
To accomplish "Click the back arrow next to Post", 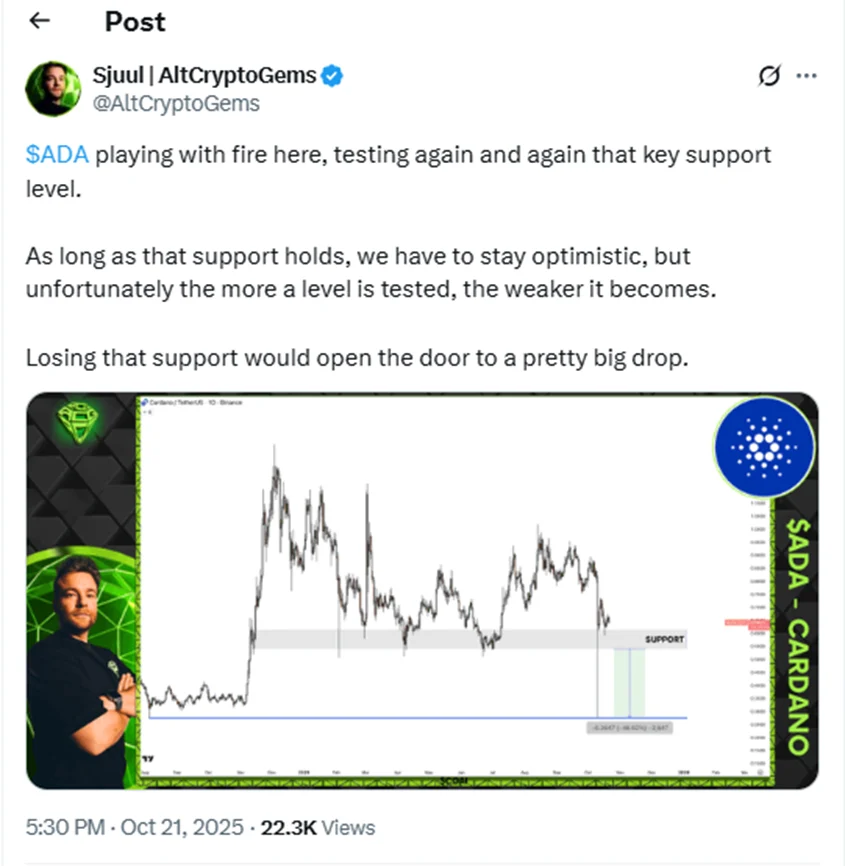I will coord(41,22).
